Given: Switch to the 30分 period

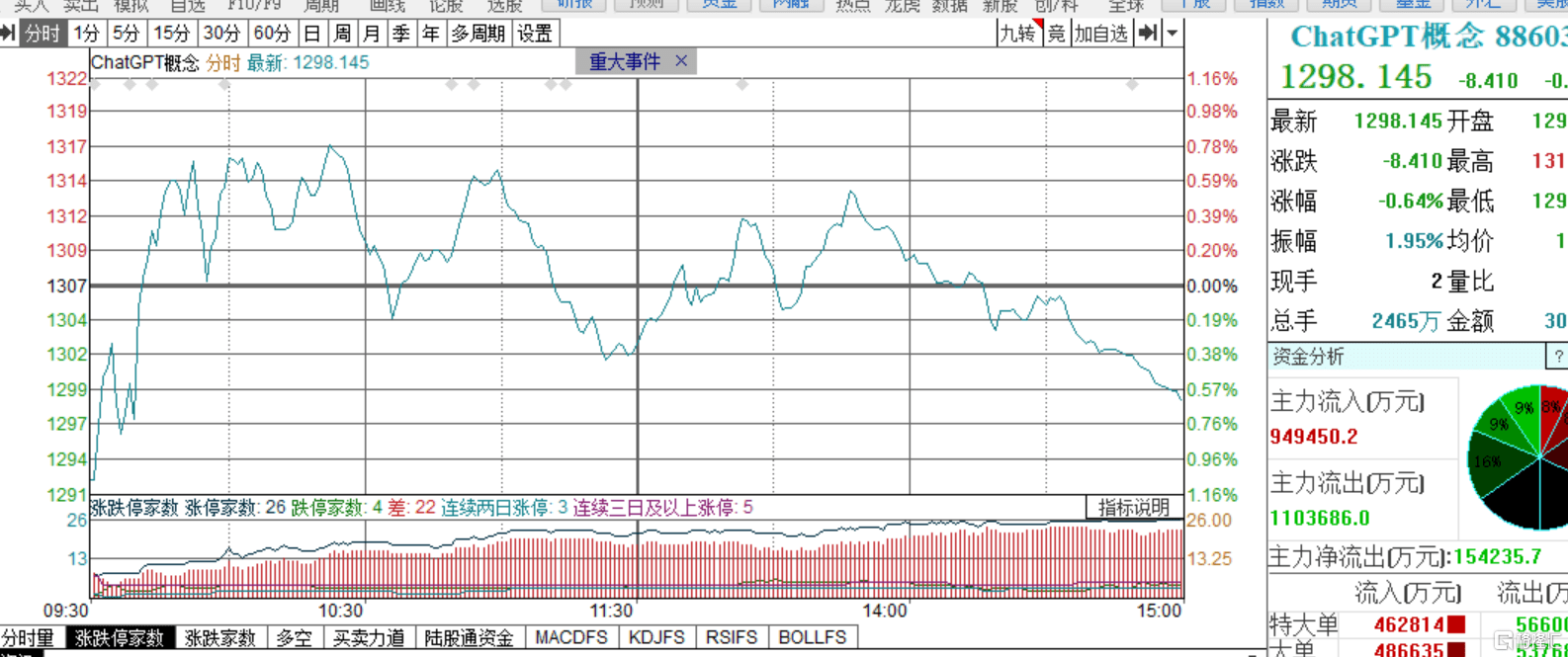Looking at the screenshot, I should pyautogui.click(x=220, y=34).
